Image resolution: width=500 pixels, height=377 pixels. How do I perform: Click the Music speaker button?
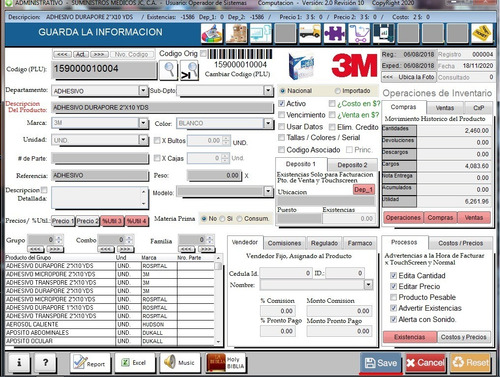pos(180,362)
